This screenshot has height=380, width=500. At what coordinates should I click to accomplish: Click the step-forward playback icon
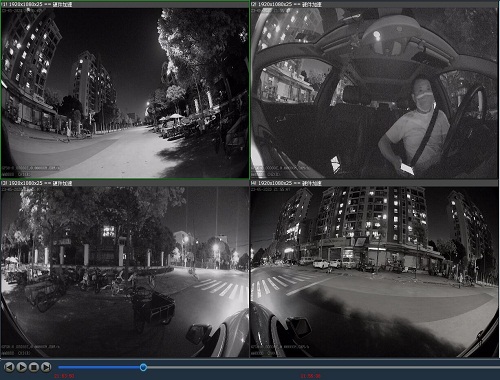coord(46,367)
